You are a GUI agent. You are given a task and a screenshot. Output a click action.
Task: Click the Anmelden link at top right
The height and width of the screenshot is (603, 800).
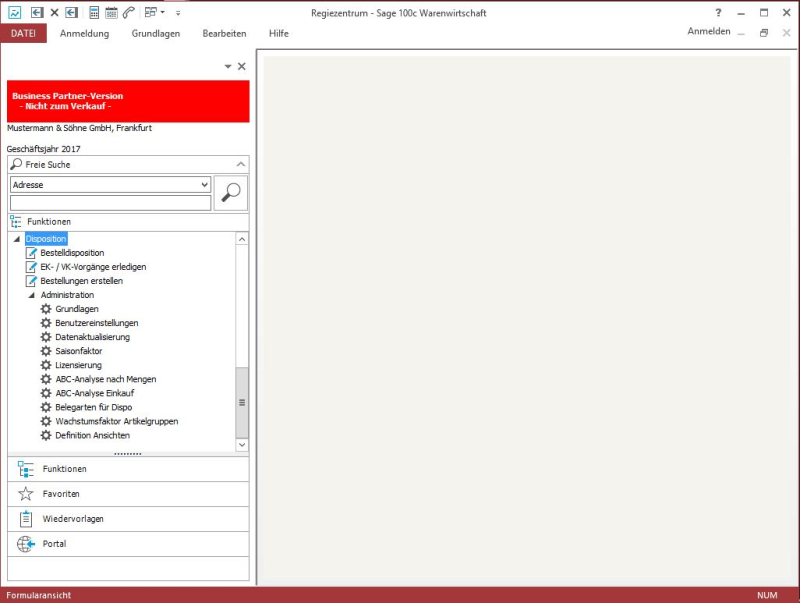coord(708,32)
